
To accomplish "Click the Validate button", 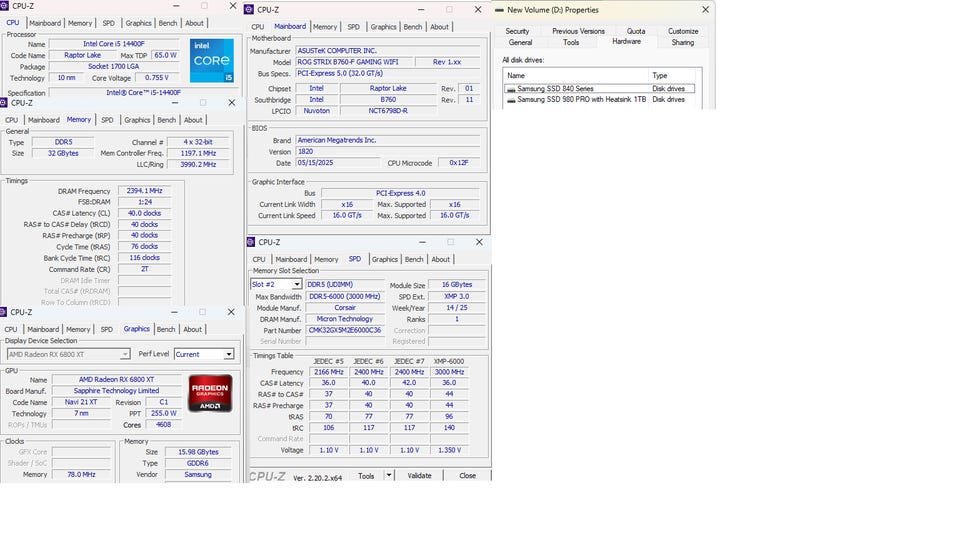I will point(419,475).
